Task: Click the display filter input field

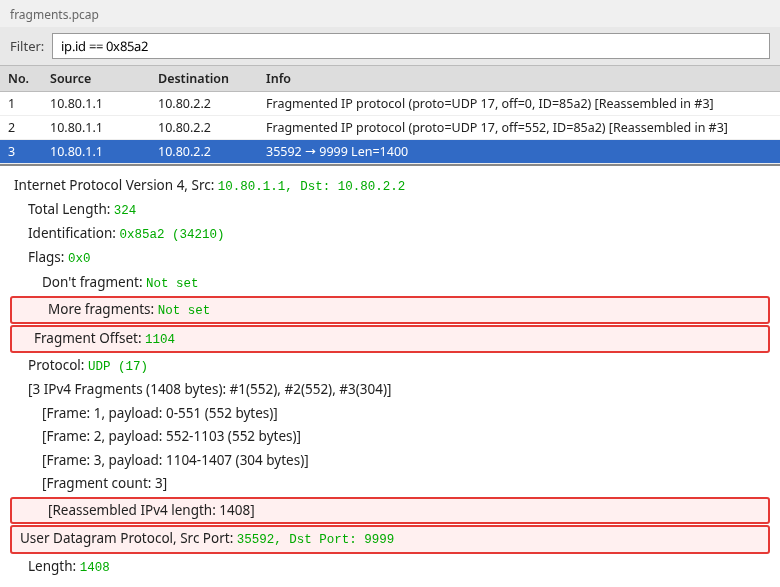Action: [x=410, y=46]
